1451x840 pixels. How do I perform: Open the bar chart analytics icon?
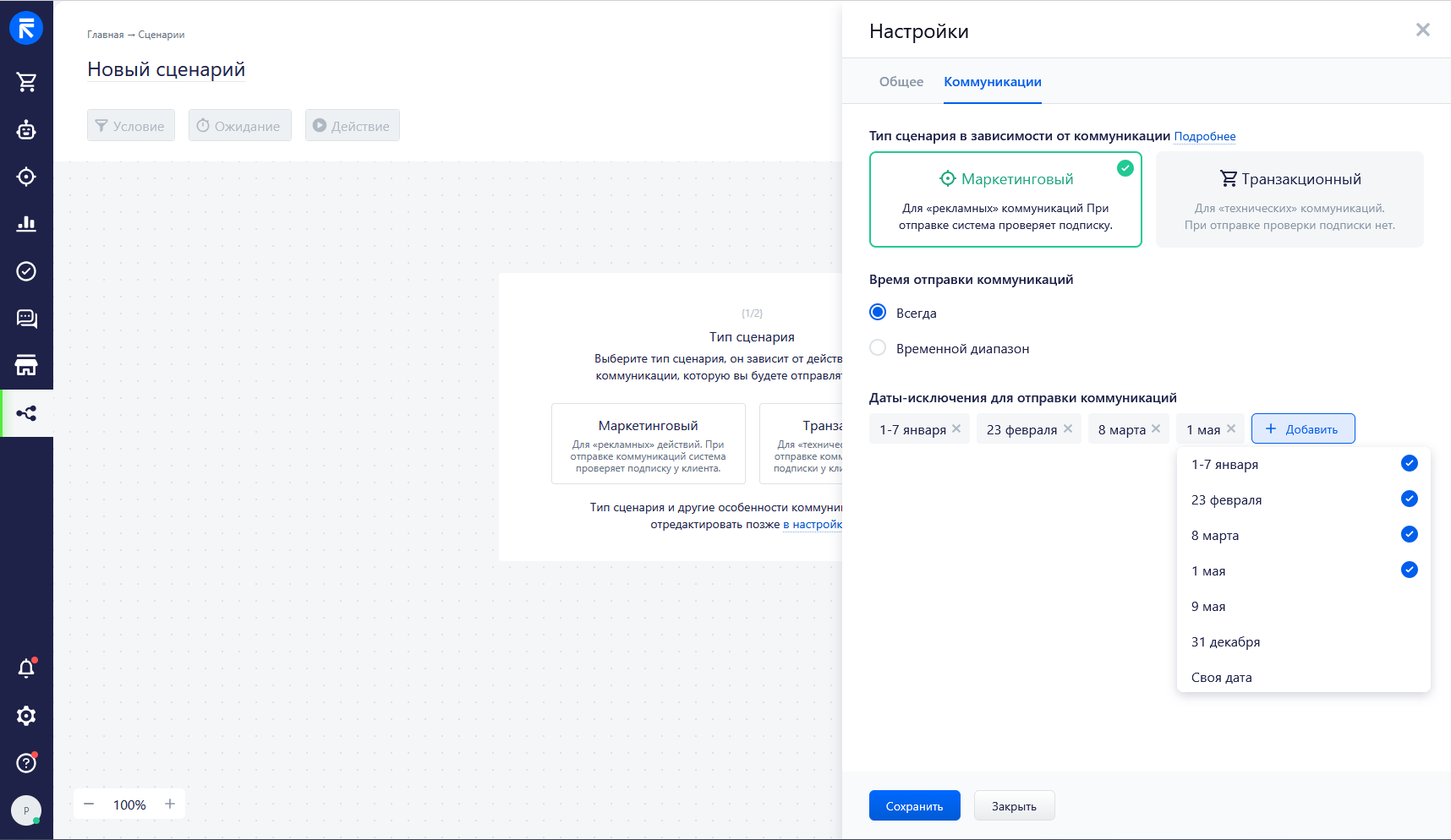(x=26, y=224)
